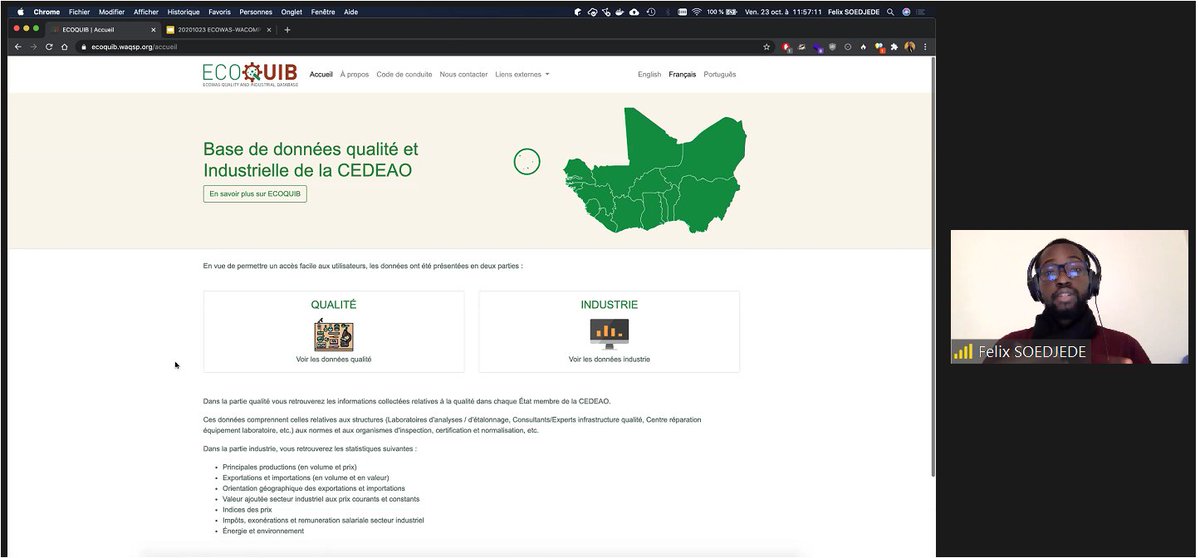Open the Onglet menu
Viewport: 1200px width, 558px height.
pyautogui.click(x=291, y=12)
